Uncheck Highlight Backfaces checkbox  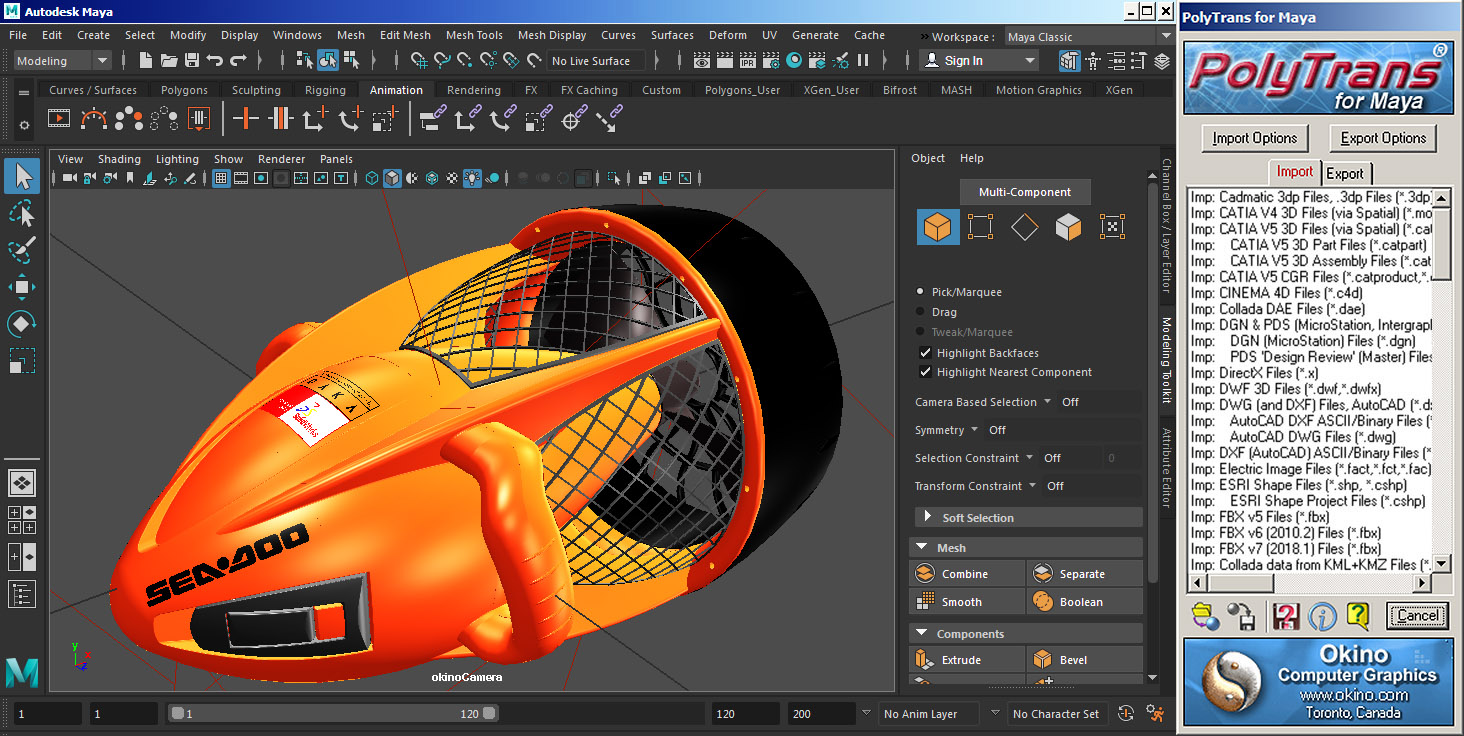click(x=925, y=353)
